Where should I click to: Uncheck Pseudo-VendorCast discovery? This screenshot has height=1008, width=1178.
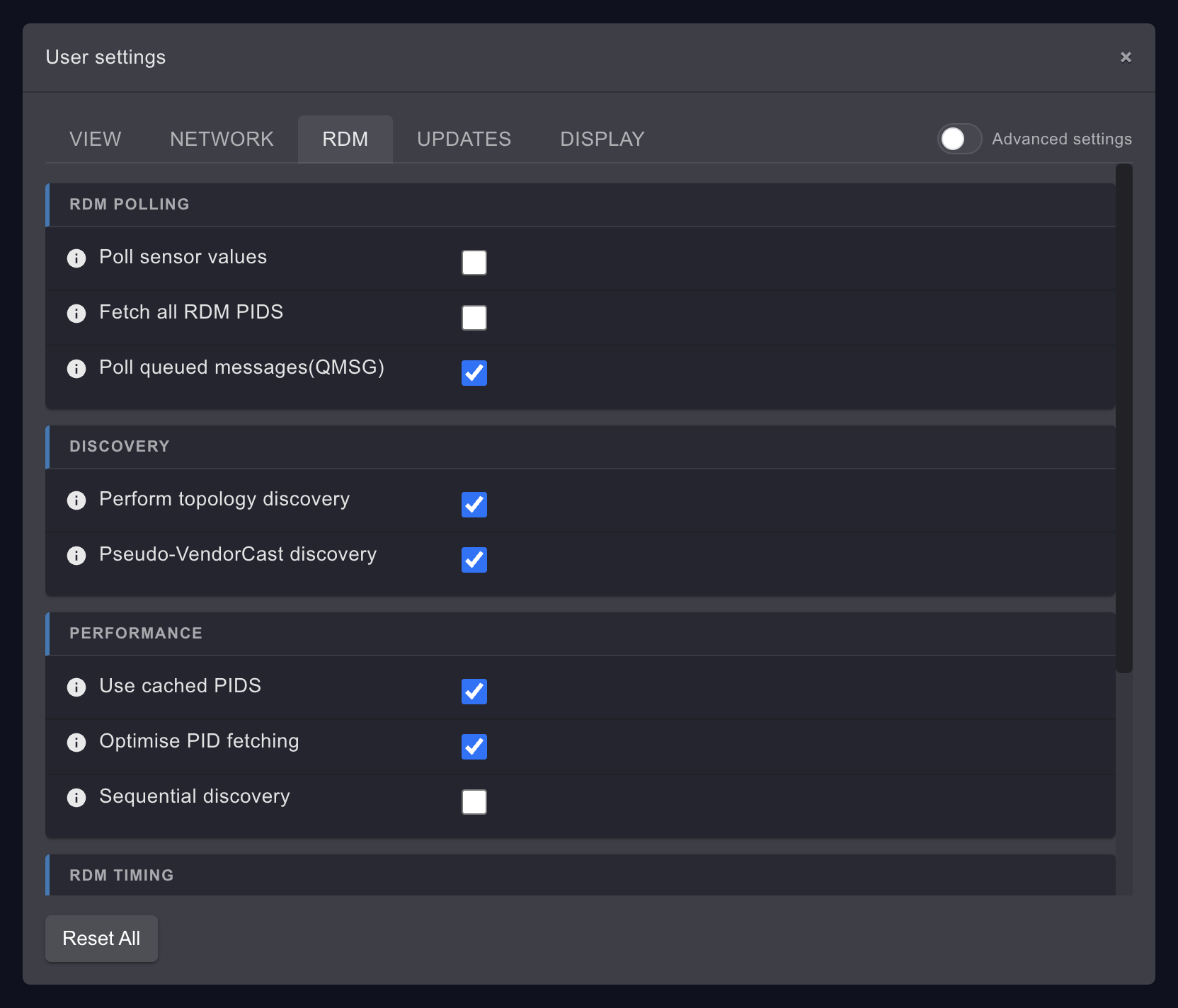click(474, 560)
